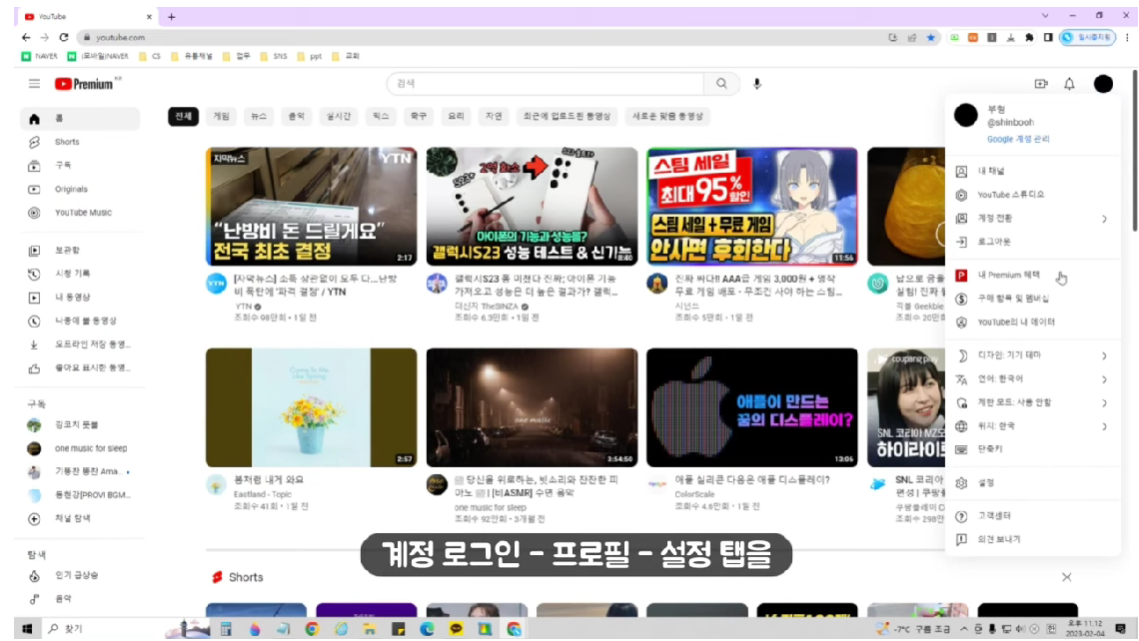Open 설정 (Settings) in account menu
Screen dimensions: 1139x641
(986, 483)
